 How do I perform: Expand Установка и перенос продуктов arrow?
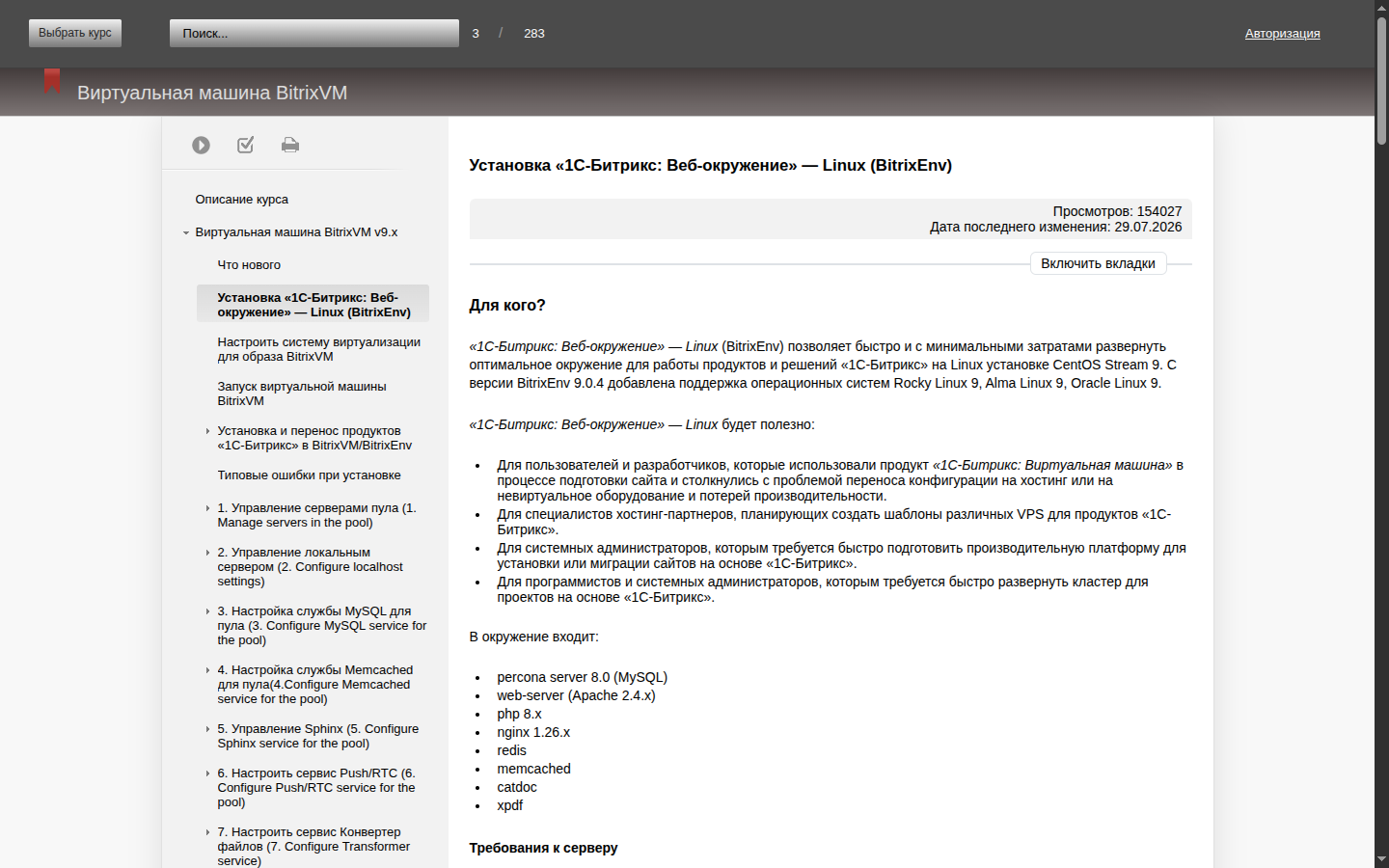[x=207, y=431]
